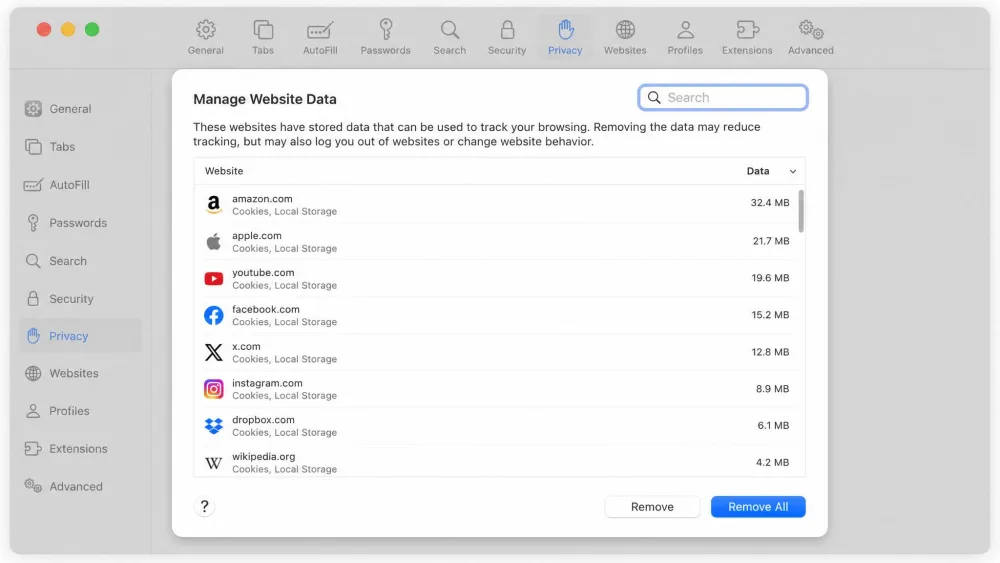Select Websites in the left sidebar
Image resolution: width=1000 pixels, height=563 pixels.
(x=80, y=373)
